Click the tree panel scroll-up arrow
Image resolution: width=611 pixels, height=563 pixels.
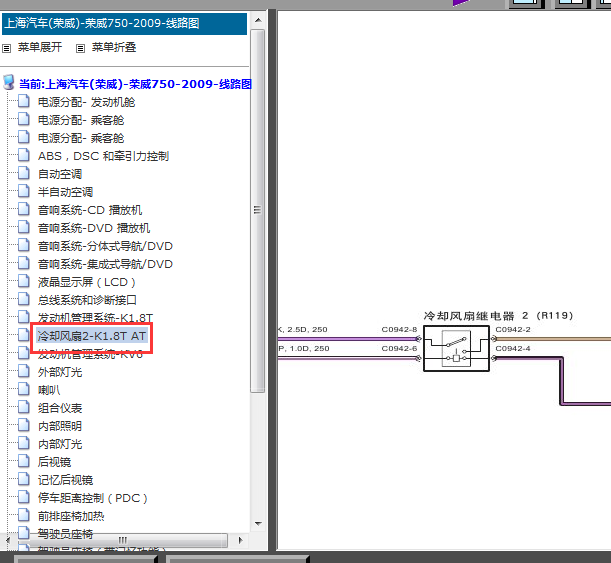[258, 20]
